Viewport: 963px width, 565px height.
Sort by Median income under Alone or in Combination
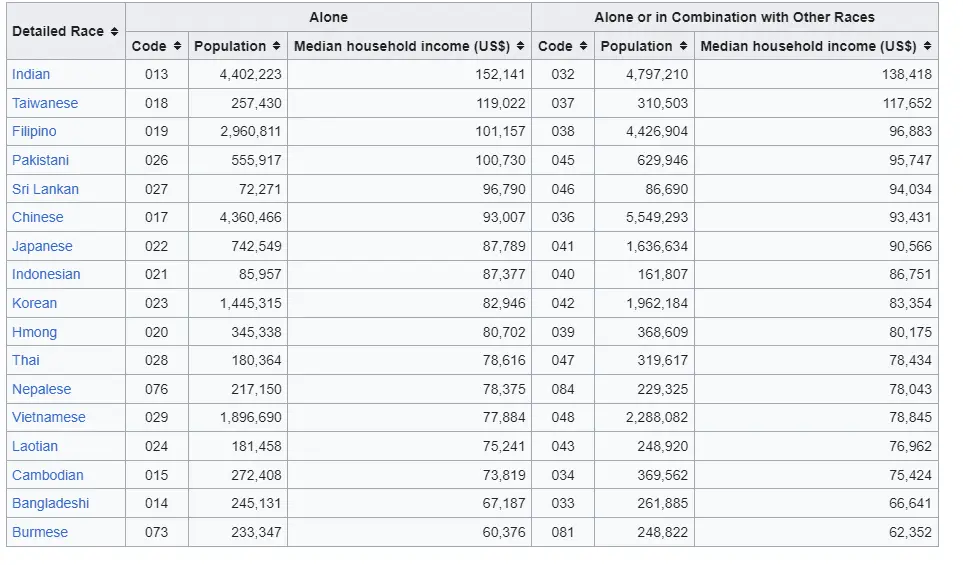927,46
